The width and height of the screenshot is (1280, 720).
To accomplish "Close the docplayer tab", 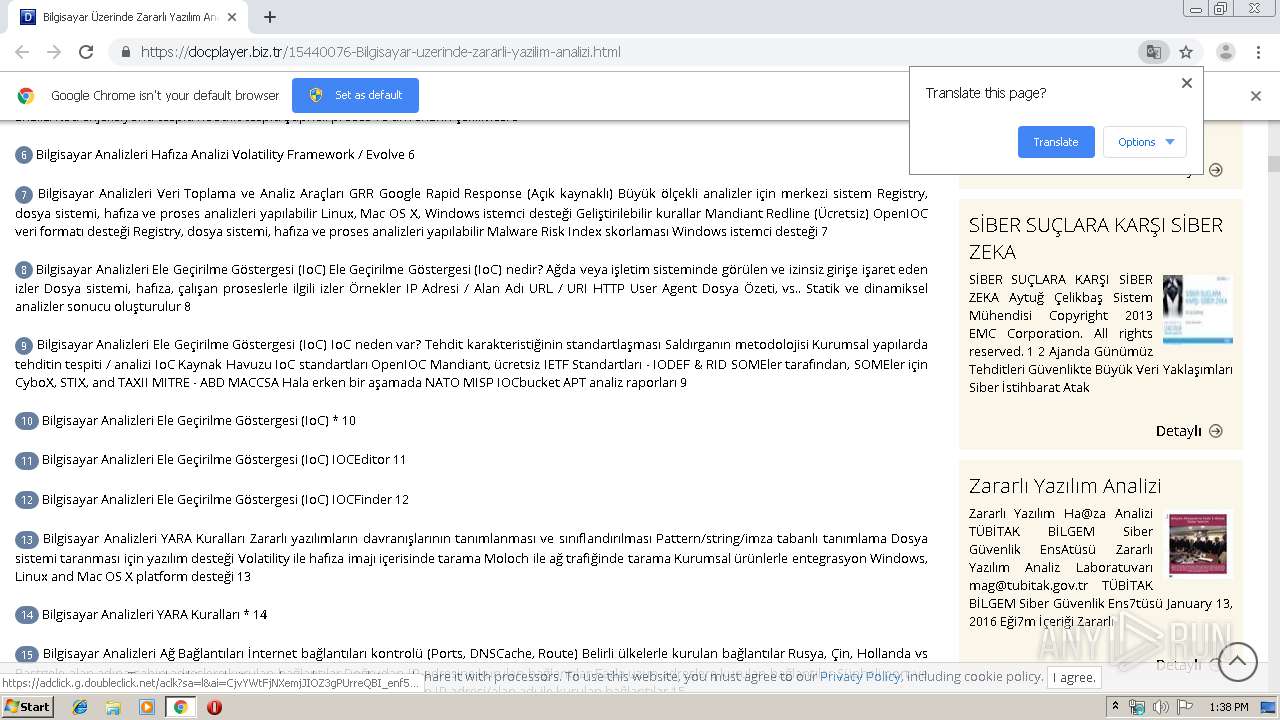I will [232, 17].
